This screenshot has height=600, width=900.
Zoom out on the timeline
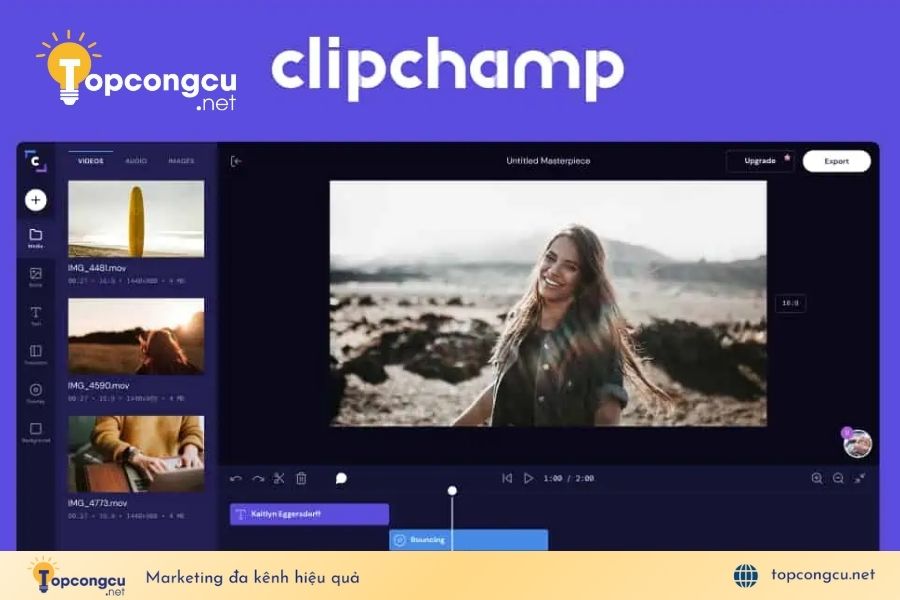point(839,478)
